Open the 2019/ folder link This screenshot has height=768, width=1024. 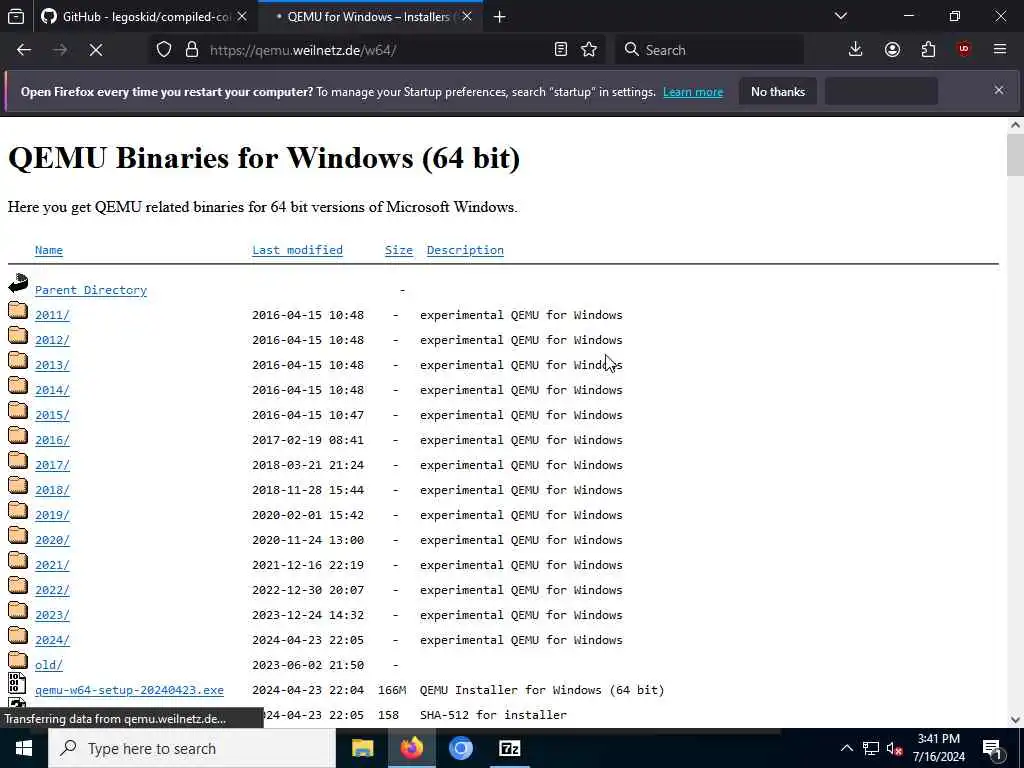[x=52, y=515]
